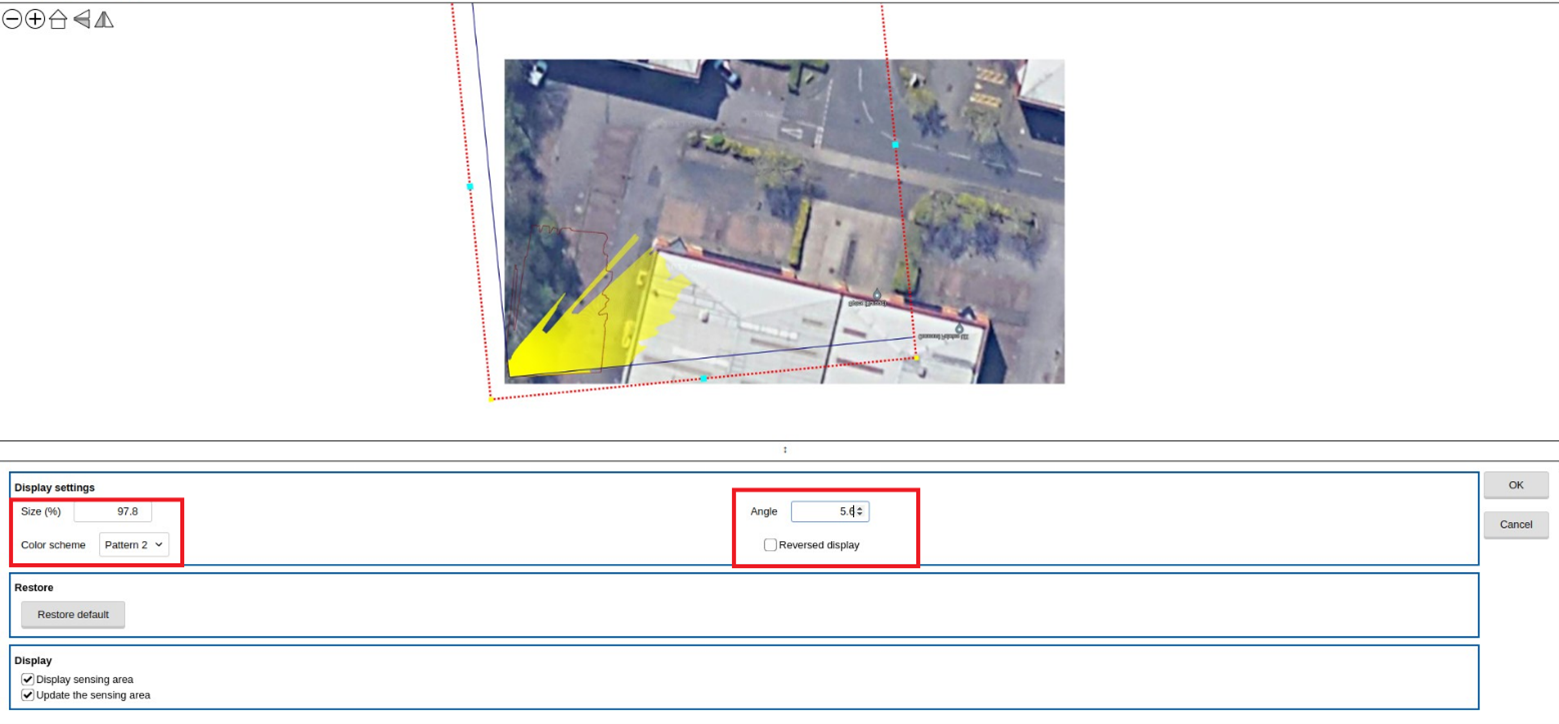Uncheck Display sensing area
Screen dimensions: 1559x724
pos(28,679)
